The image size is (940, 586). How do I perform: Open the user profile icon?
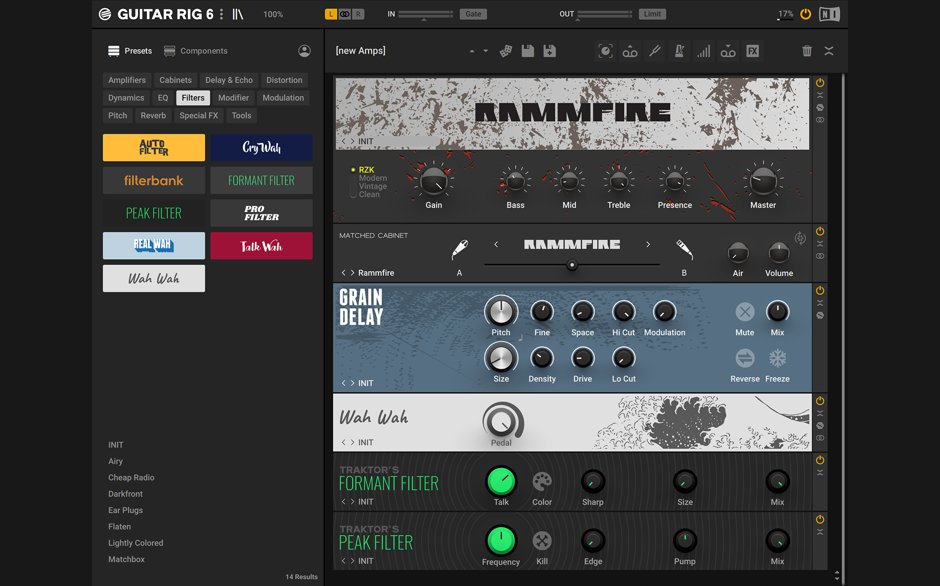tap(305, 51)
